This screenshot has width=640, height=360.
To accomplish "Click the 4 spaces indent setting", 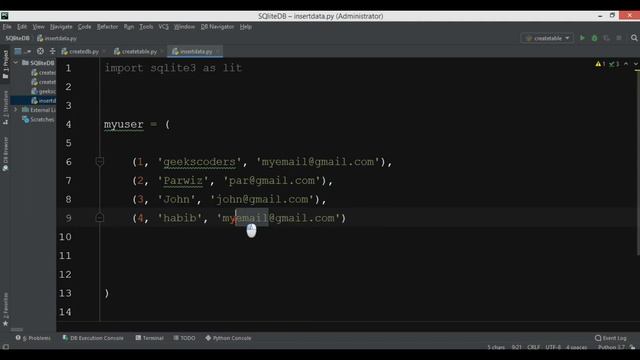I will pos(576,347).
